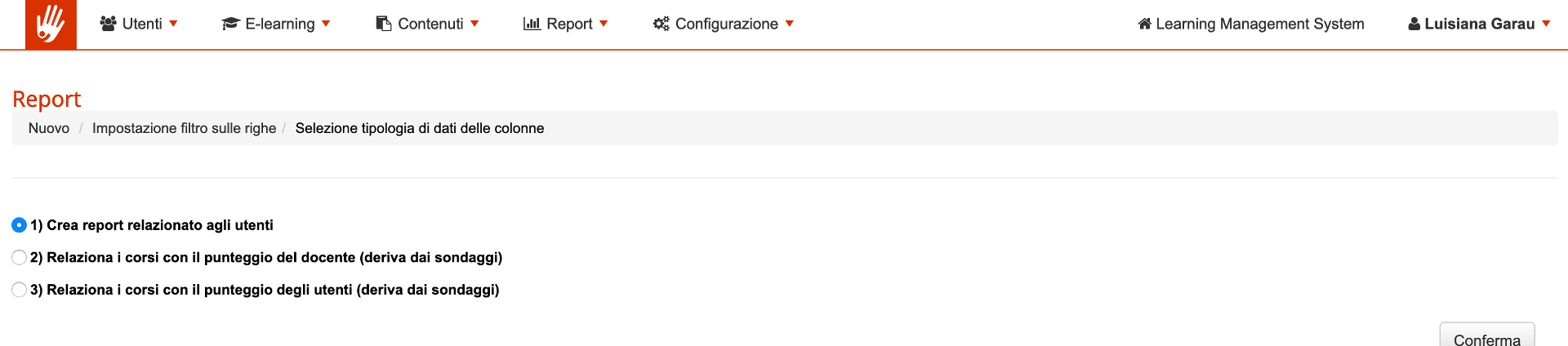Open the Contenuti menu
The width and height of the screenshot is (1568, 346).
430,24
